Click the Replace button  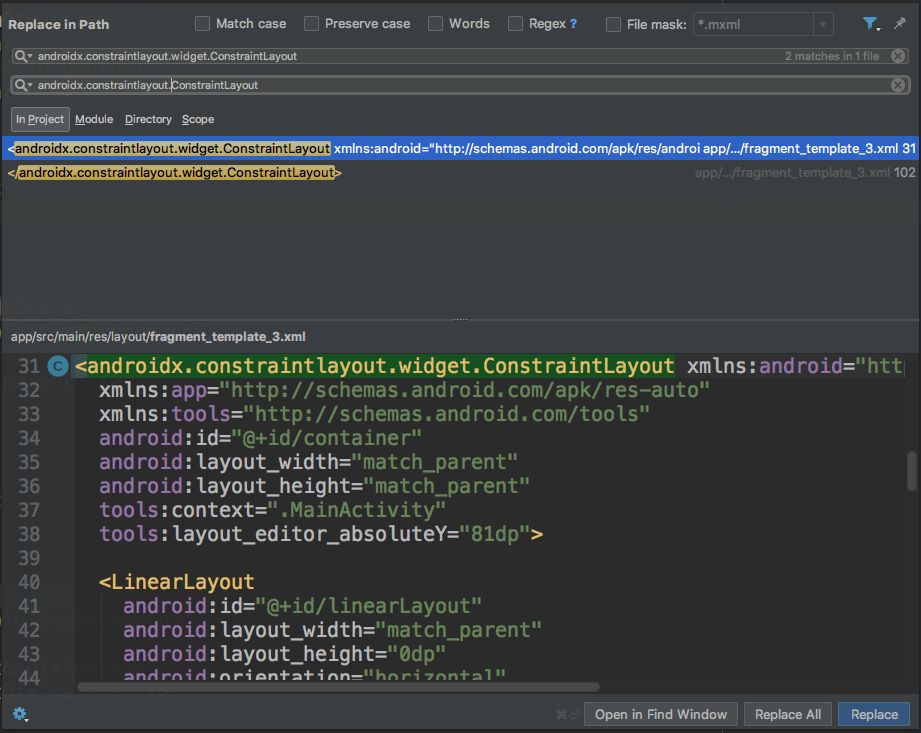pyautogui.click(x=874, y=714)
